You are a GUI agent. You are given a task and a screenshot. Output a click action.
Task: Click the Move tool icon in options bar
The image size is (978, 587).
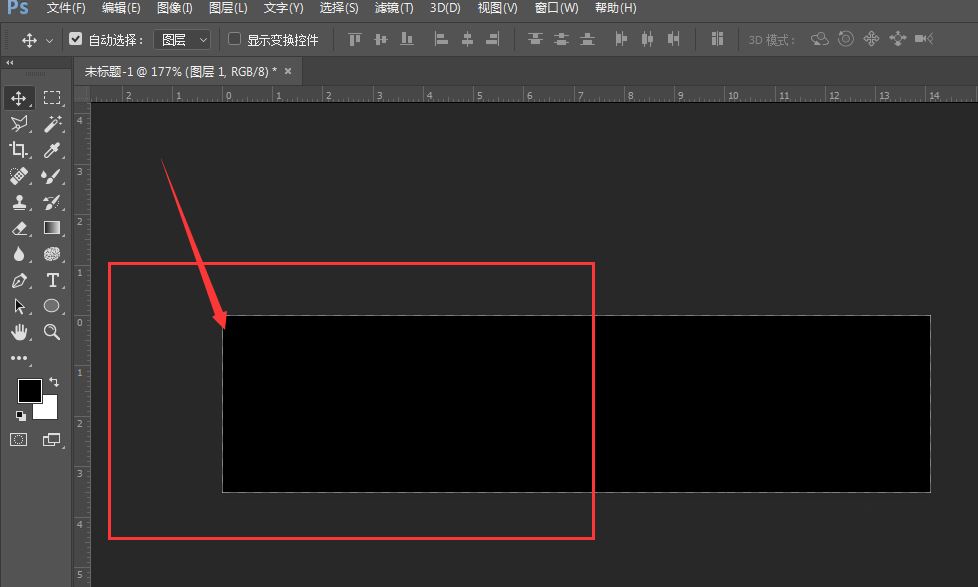pos(29,41)
